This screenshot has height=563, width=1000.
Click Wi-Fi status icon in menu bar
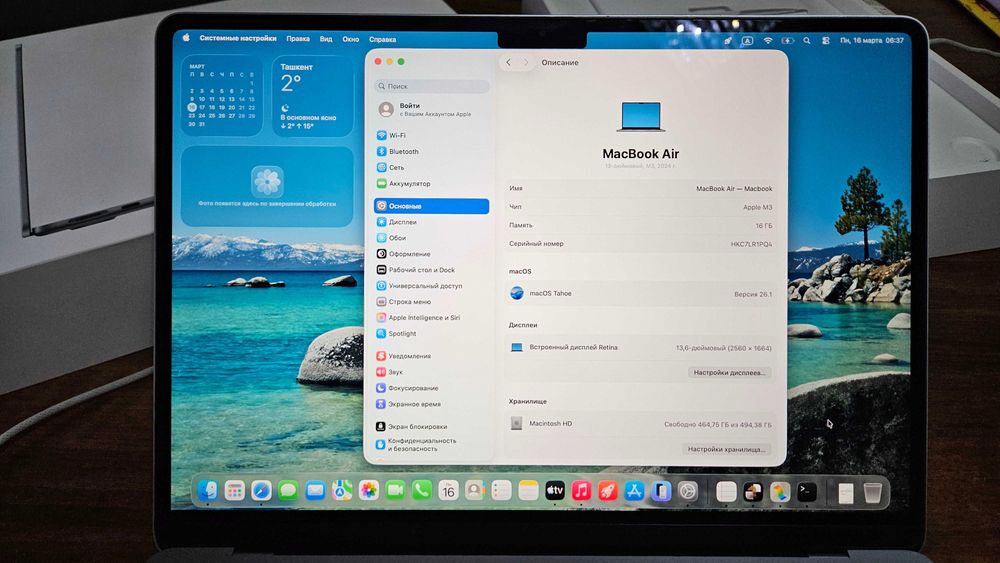(x=768, y=40)
